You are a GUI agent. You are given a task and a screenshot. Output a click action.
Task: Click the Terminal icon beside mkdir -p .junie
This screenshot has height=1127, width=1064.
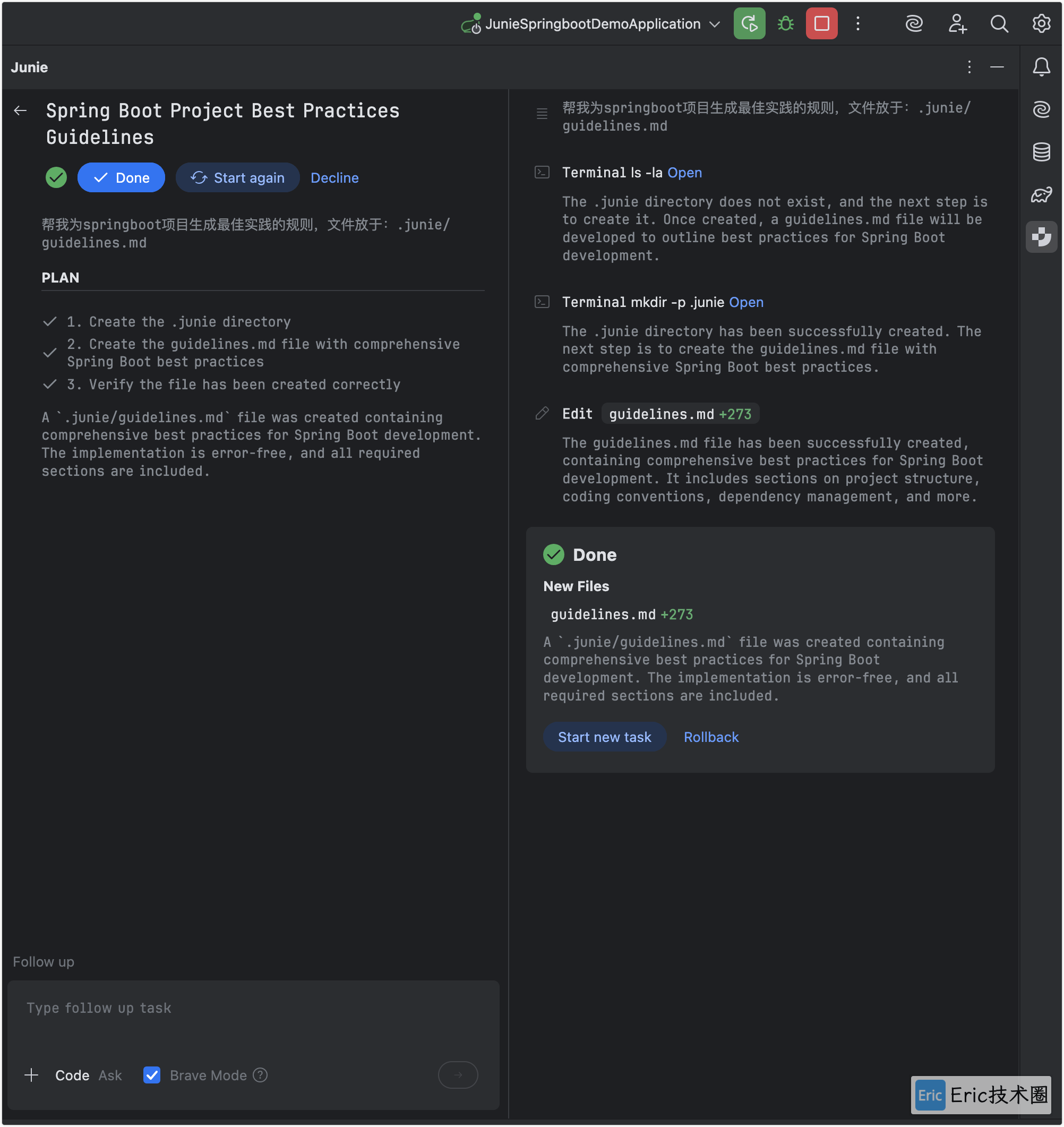[x=542, y=302]
